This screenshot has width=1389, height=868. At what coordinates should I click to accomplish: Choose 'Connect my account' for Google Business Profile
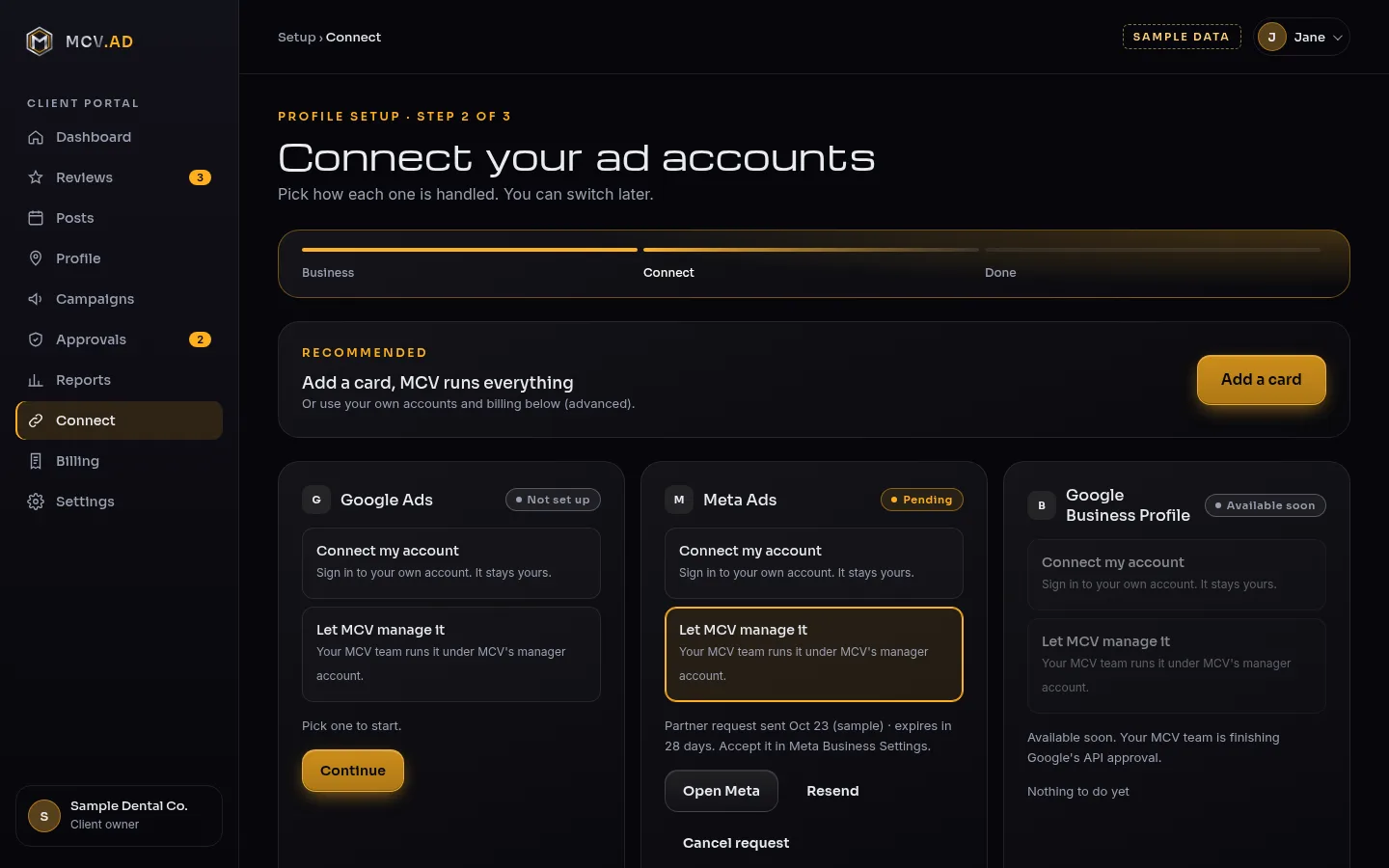1177,575
